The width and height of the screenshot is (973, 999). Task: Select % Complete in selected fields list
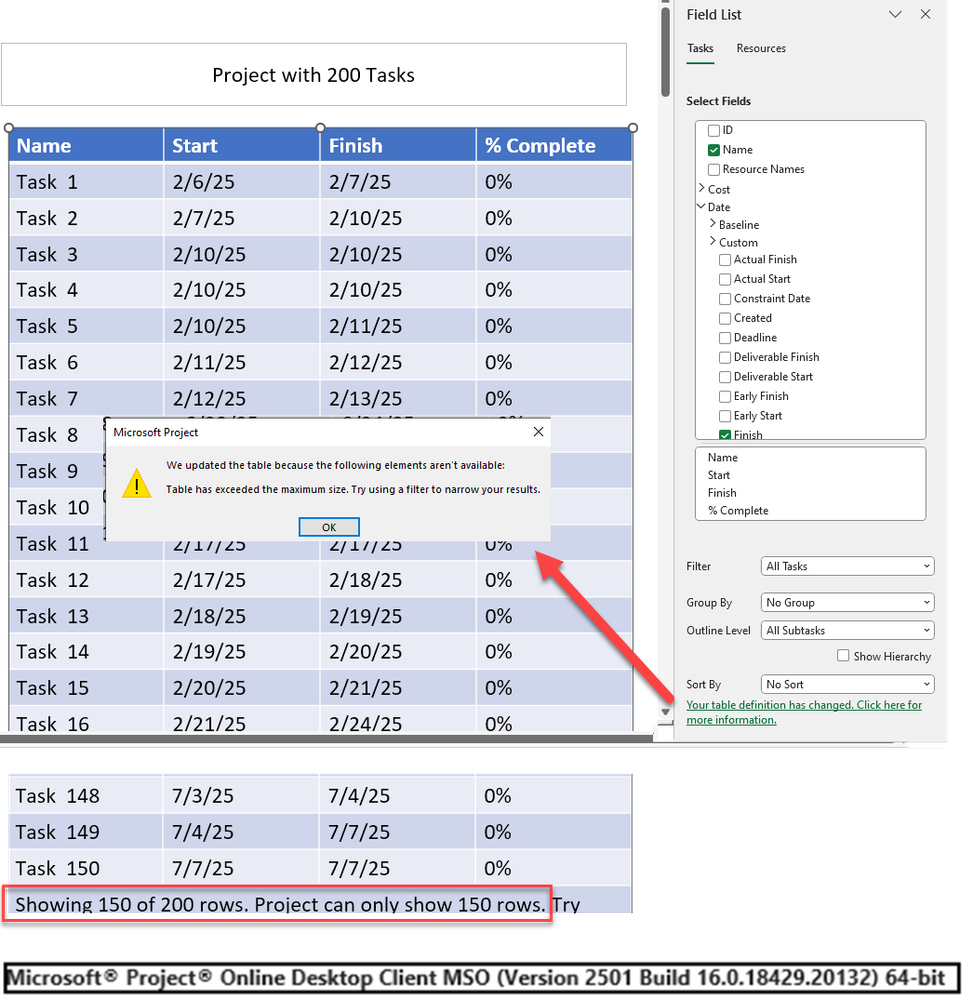pyautogui.click(x=738, y=511)
